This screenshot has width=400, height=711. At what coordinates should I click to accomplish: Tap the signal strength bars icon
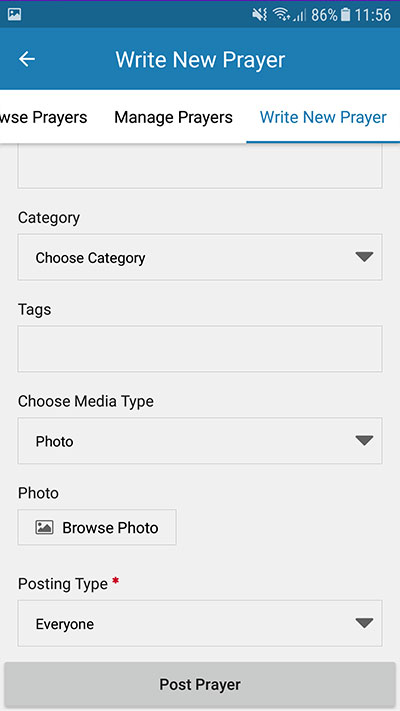[299, 16]
